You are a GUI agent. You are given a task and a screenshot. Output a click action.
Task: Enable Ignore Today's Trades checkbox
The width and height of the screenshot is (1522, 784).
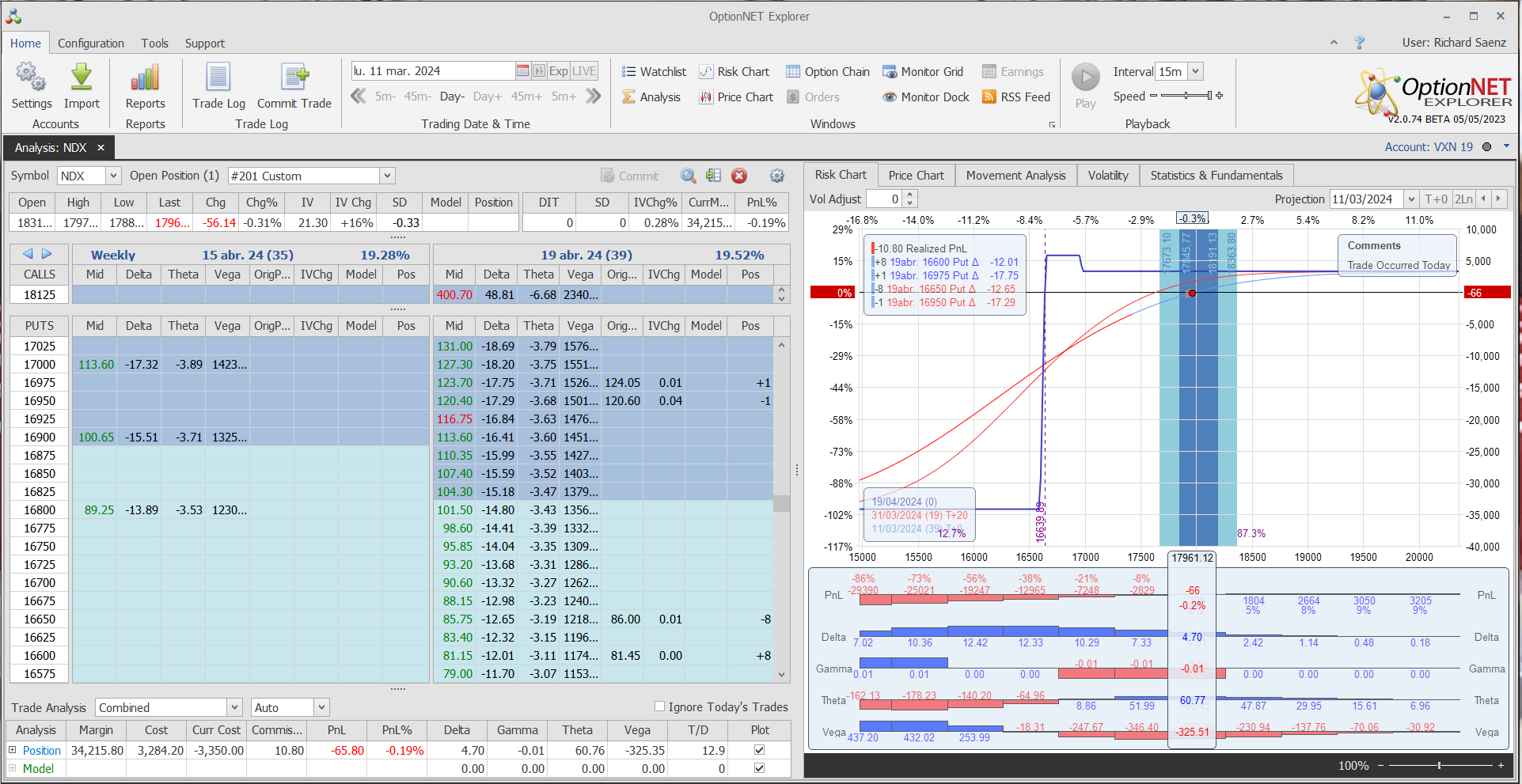[659, 706]
